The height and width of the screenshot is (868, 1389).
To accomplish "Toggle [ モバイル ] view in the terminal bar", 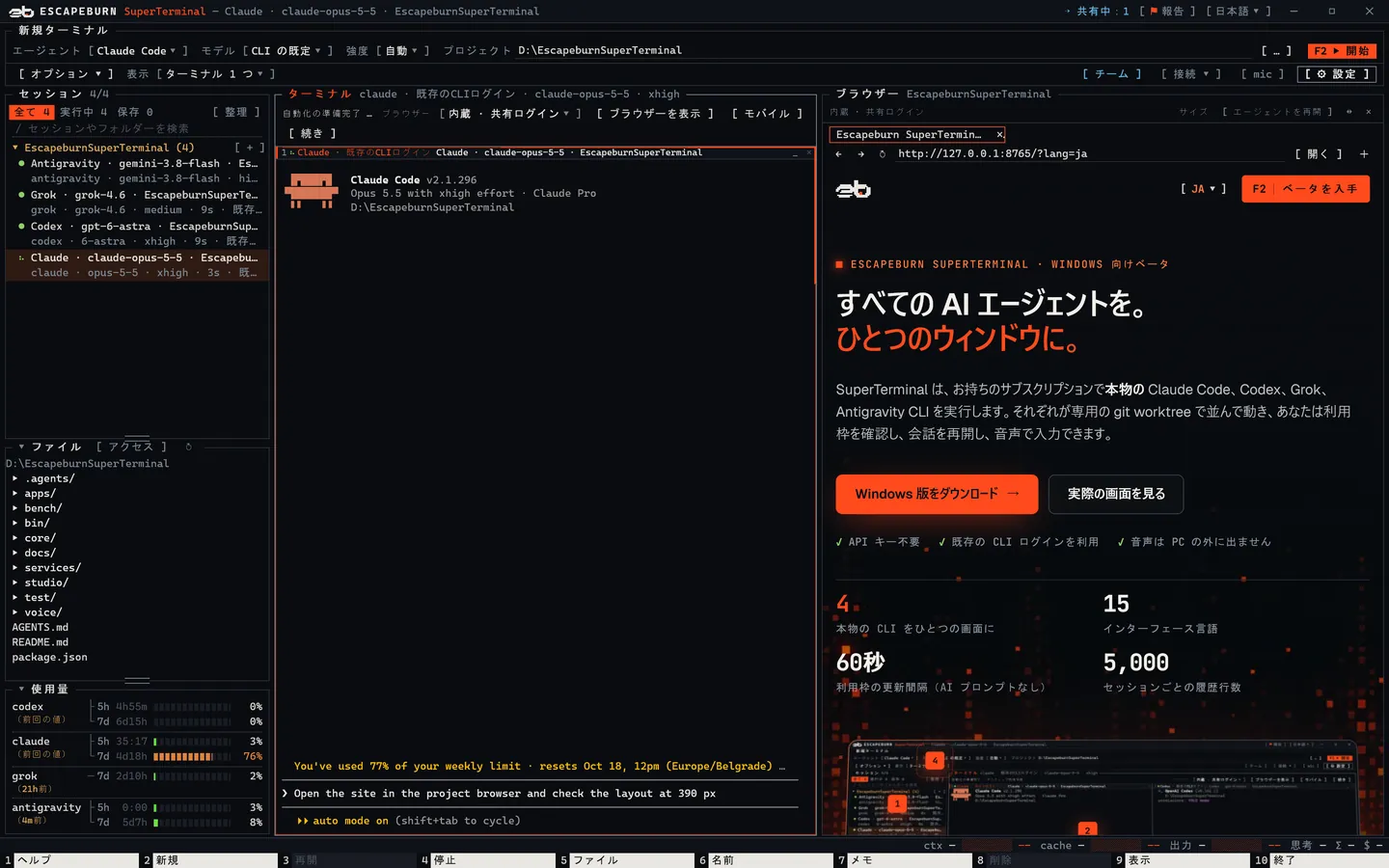I will (767, 114).
